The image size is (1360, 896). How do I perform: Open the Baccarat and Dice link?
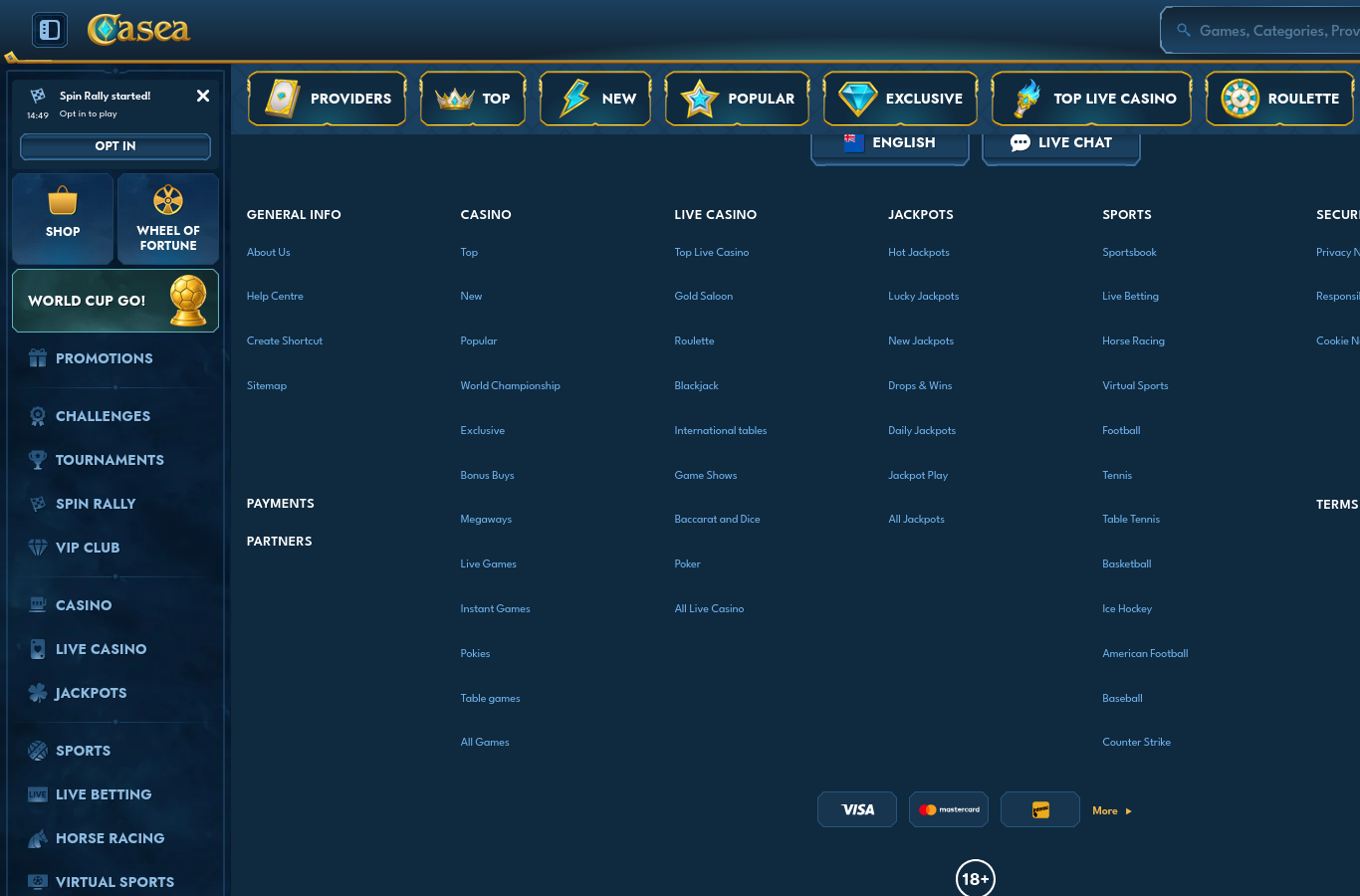[x=717, y=520]
